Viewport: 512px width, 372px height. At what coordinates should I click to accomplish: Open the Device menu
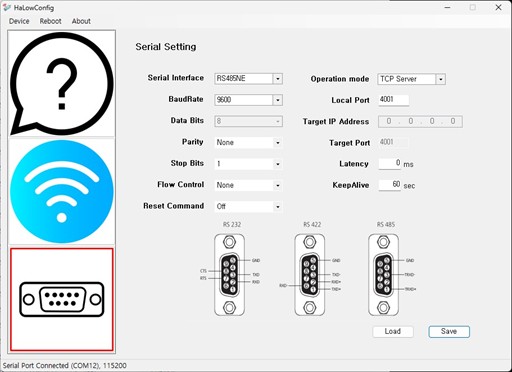click(x=19, y=21)
